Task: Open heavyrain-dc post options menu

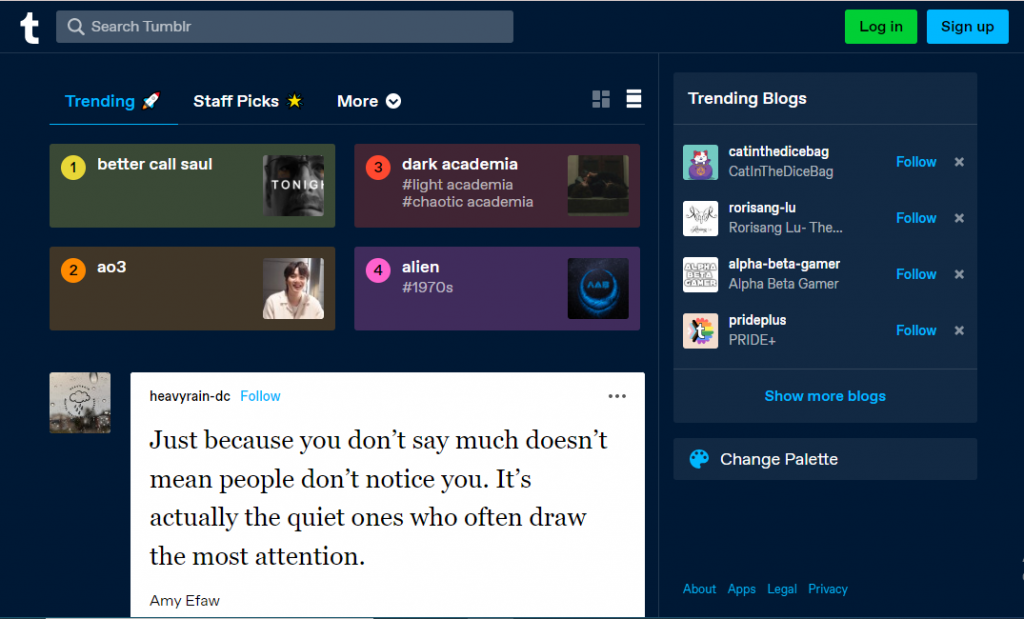Action: (x=617, y=396)
